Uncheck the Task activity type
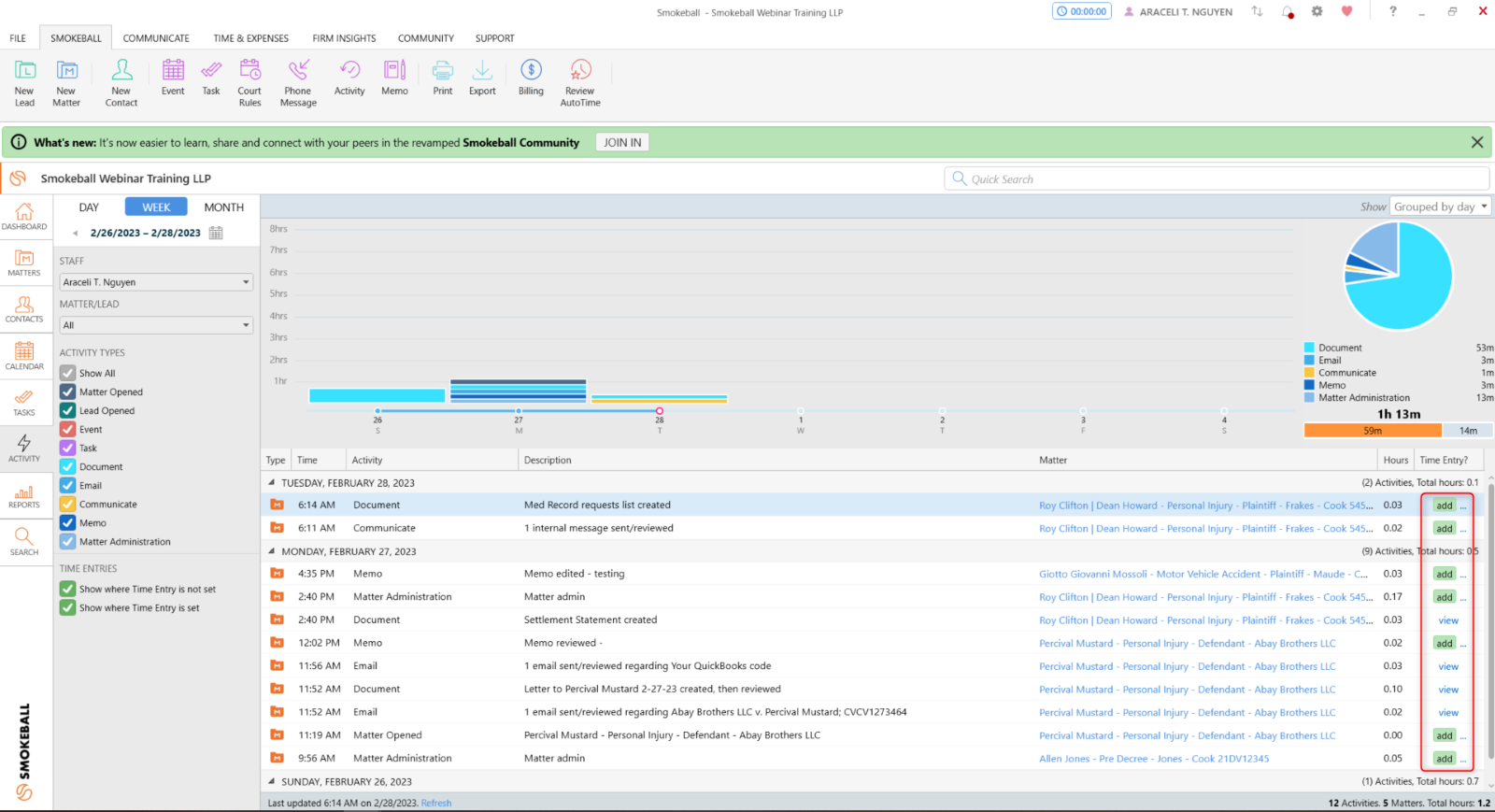 pos(67,448)
